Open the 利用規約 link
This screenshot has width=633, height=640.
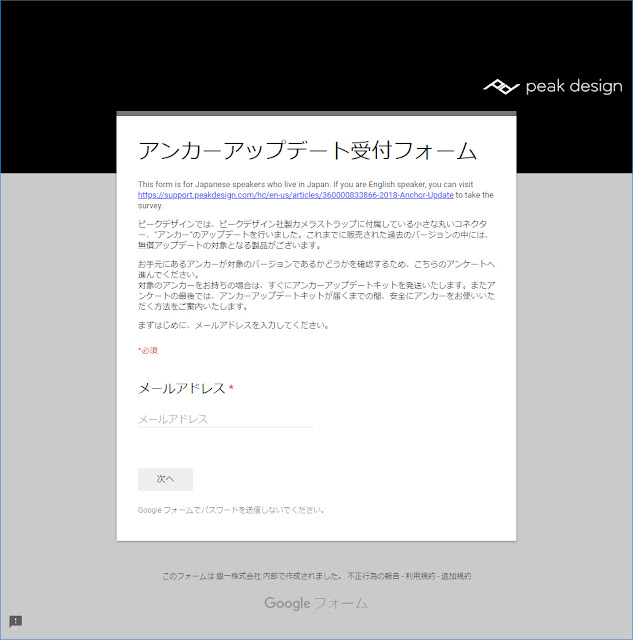tap(420, 576)
